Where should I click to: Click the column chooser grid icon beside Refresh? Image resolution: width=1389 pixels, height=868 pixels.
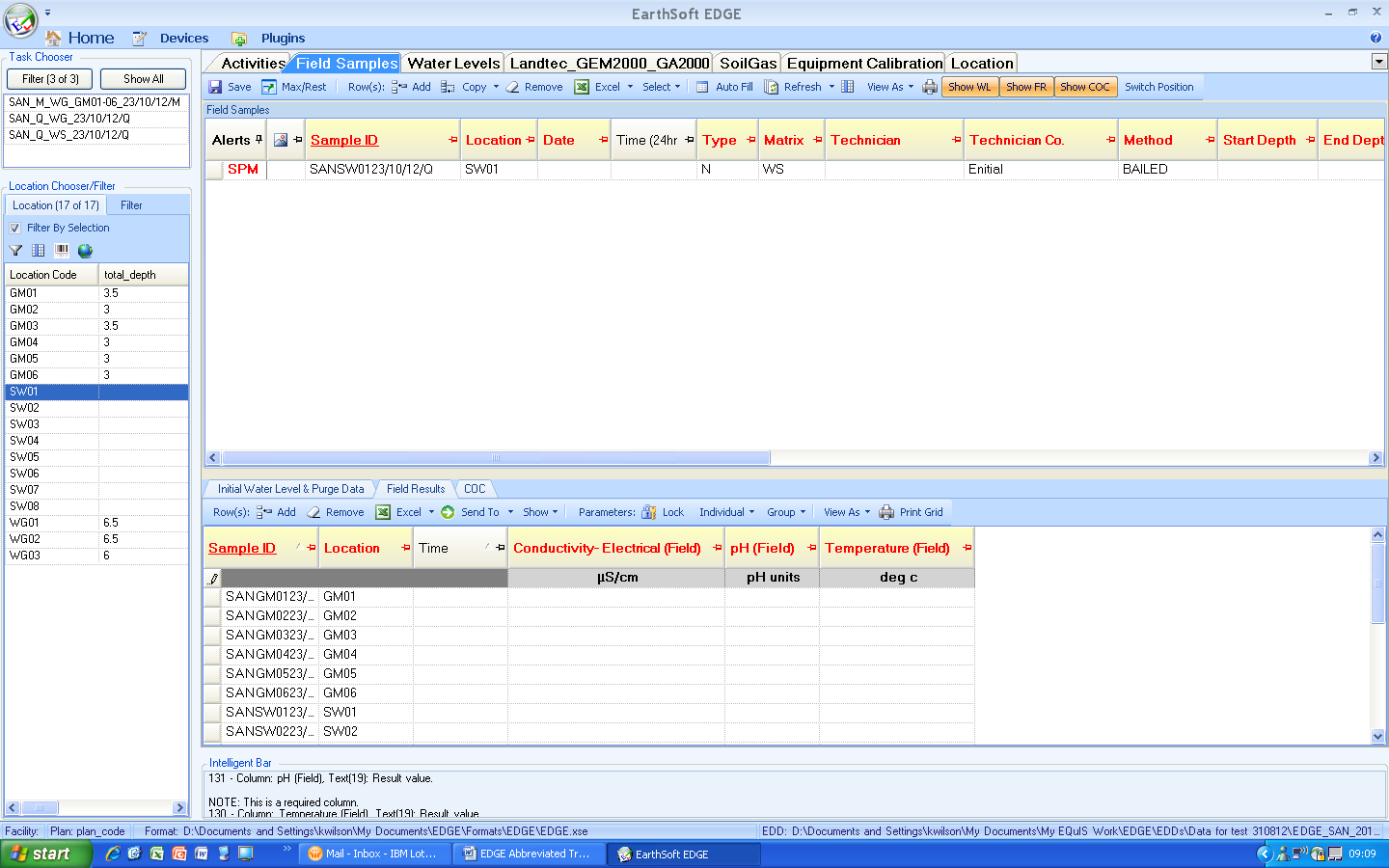[848, 87]
